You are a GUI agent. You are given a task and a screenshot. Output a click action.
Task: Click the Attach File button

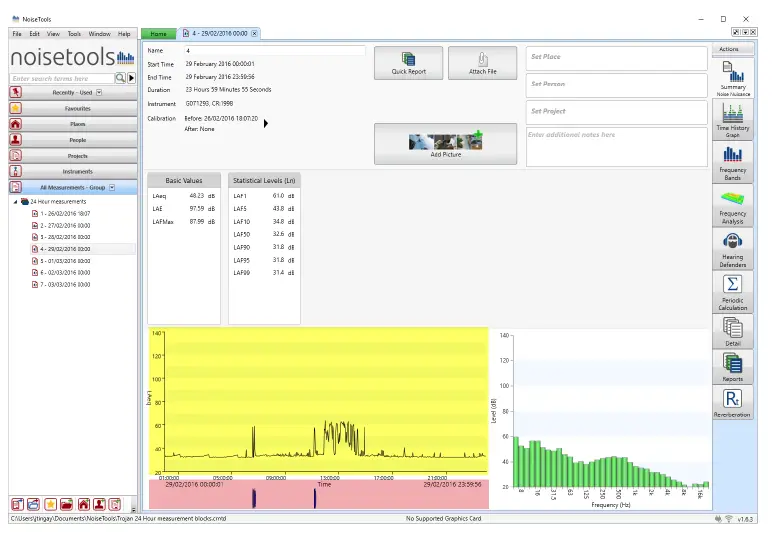point(483,63)
